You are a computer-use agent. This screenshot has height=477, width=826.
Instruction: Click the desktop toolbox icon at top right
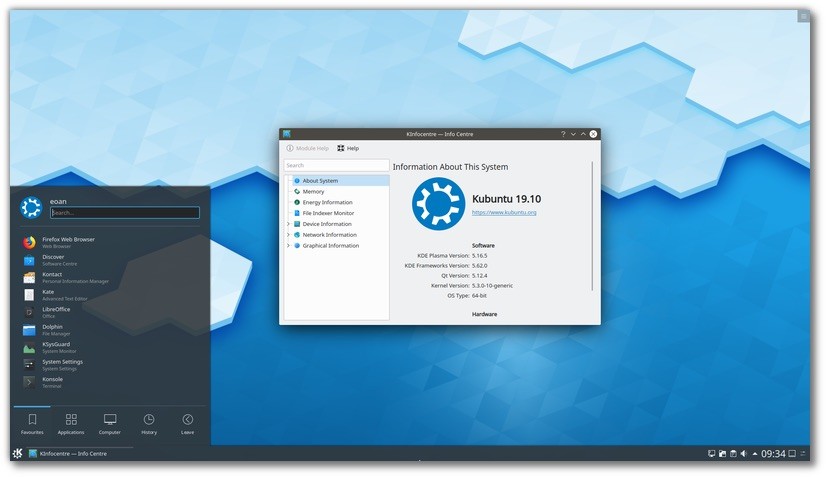[804, 17]
